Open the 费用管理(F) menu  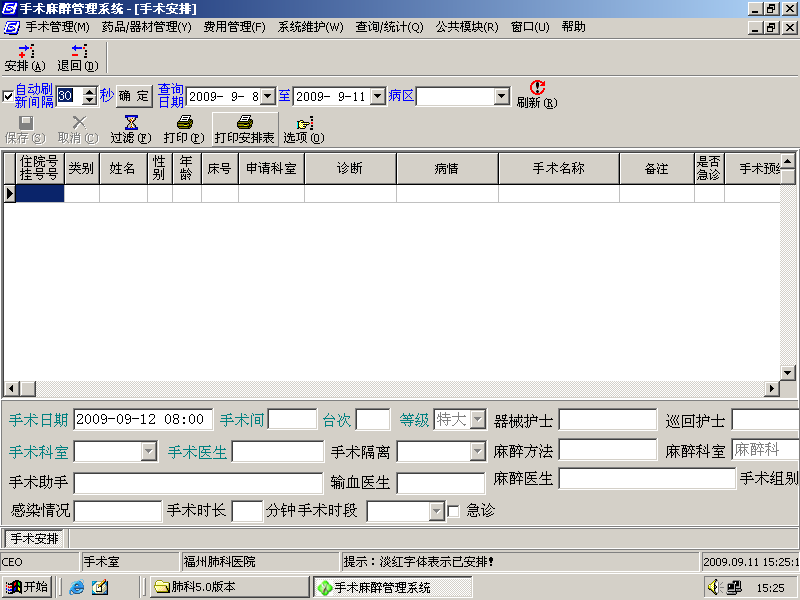235,27
